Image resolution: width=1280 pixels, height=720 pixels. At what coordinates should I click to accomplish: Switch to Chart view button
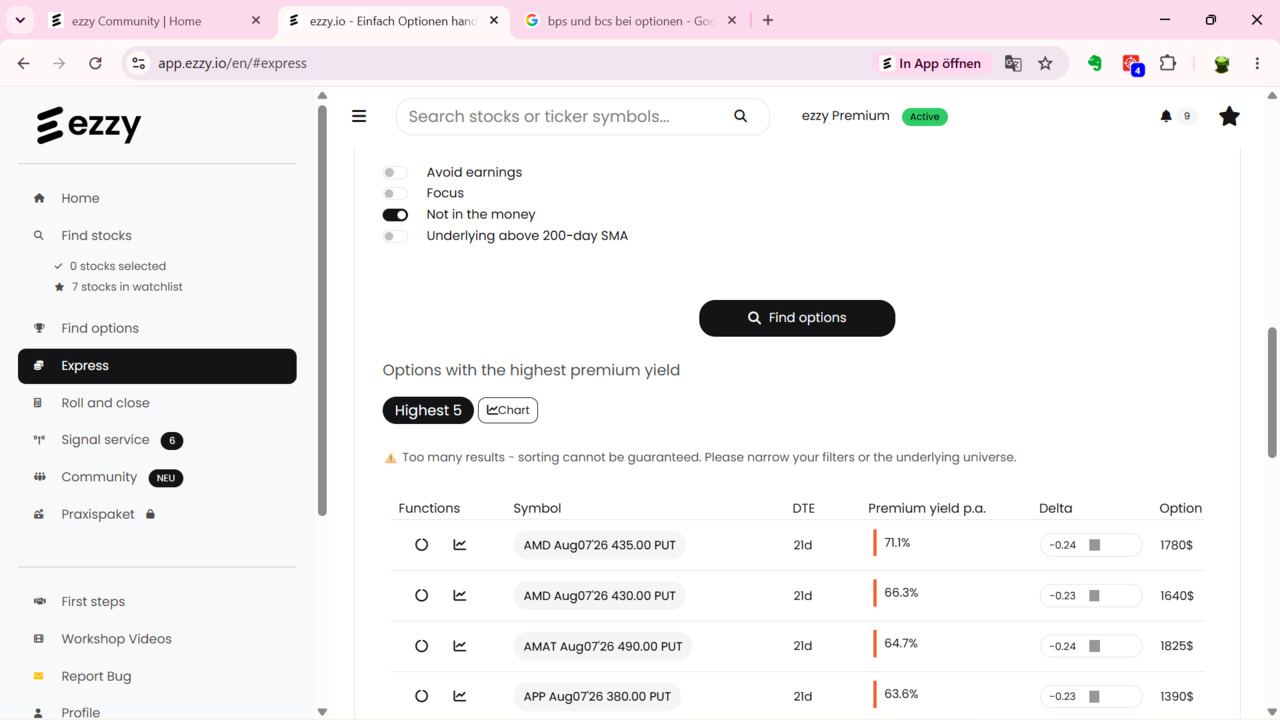coord(508,410)
